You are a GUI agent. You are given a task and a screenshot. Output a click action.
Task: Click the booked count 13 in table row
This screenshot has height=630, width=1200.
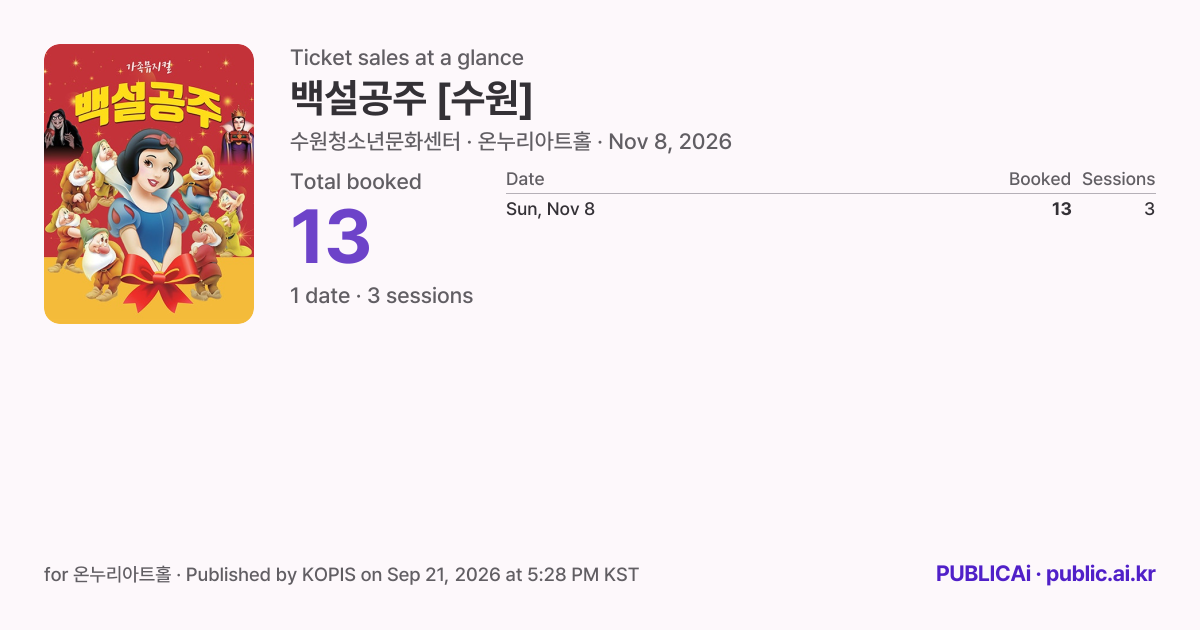click(x=1061, y=209)
